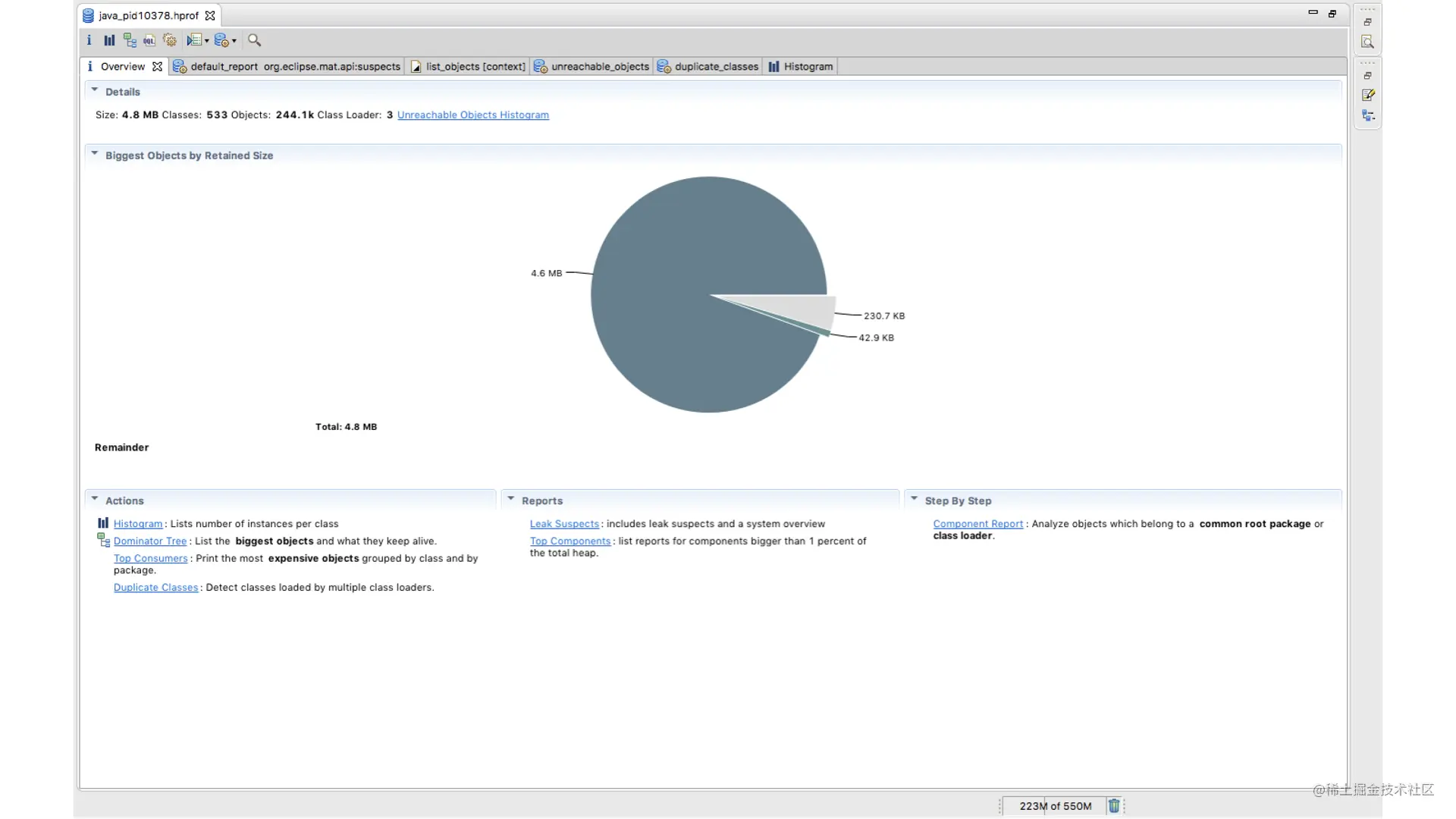
Task: Maximize the editor area
Action: point(1332,14)
